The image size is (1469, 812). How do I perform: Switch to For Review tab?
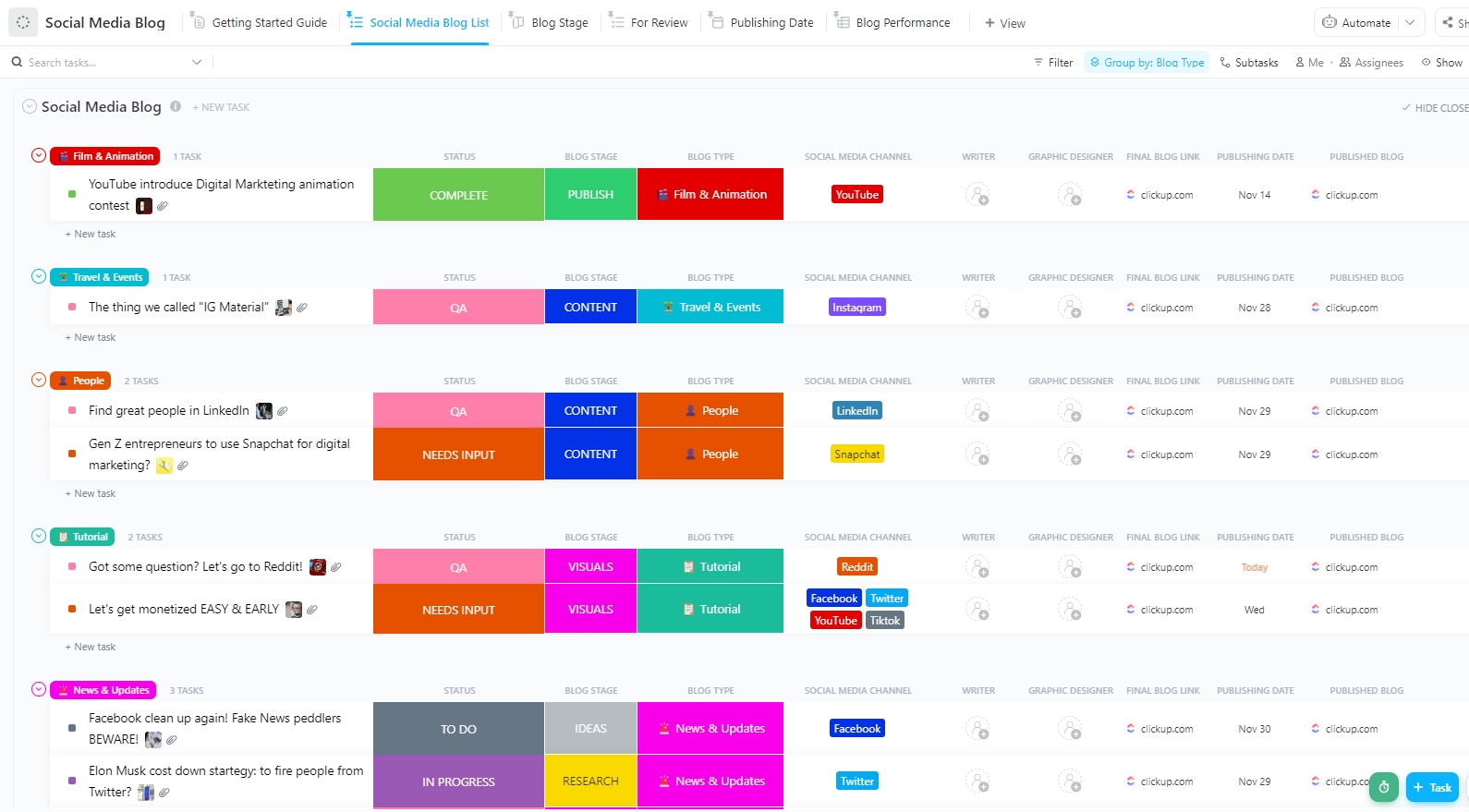click(649, 22)
